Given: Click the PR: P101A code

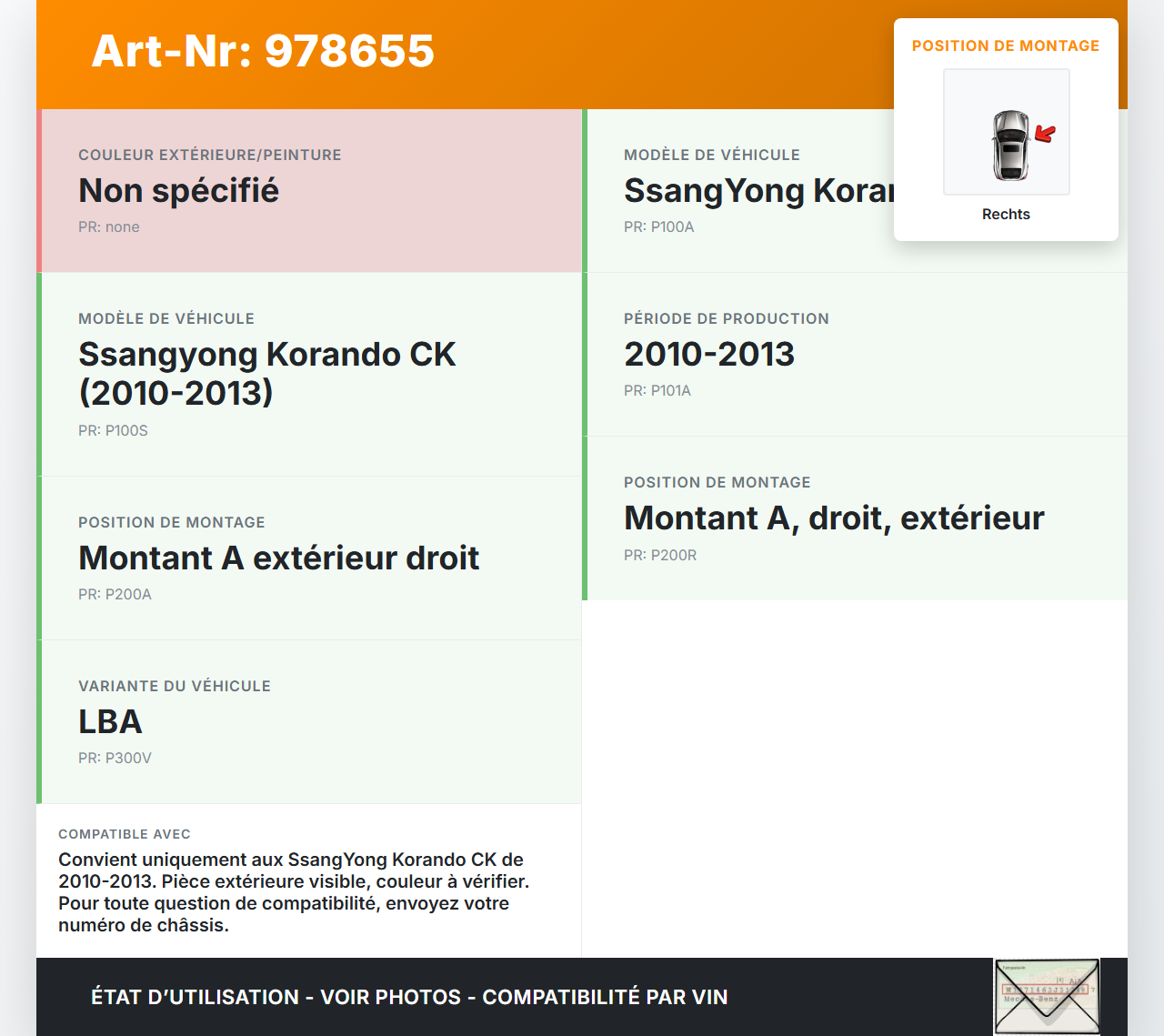Looking at the screenshot, I should [x=657, y=390].
